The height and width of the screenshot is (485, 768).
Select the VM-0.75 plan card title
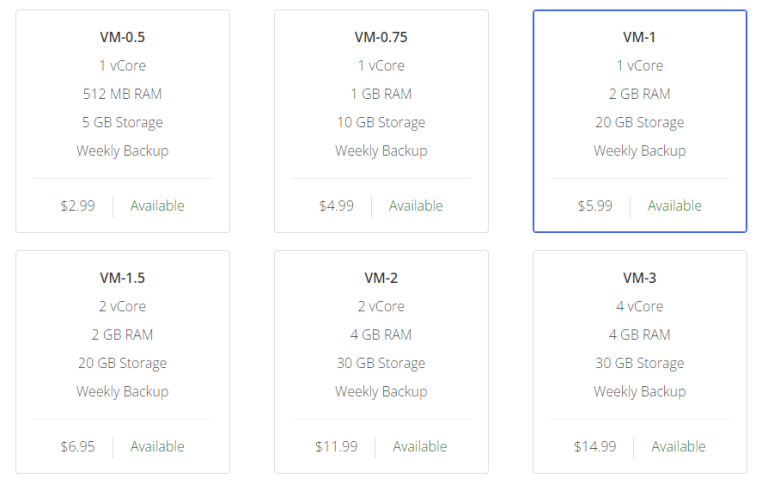381,37
